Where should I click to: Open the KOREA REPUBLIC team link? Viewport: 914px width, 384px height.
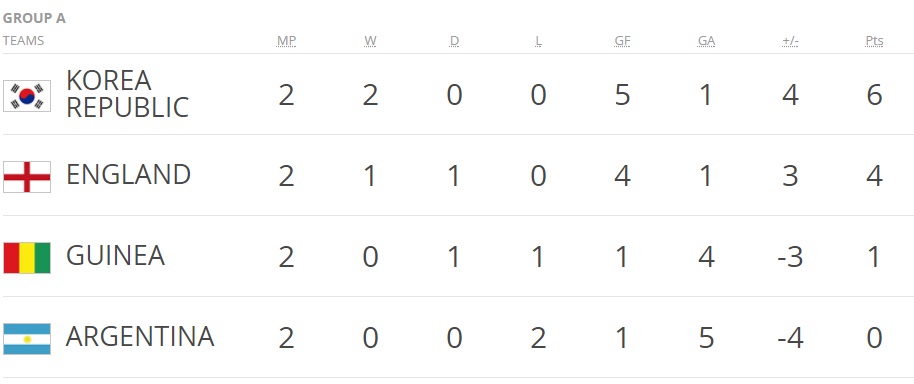point(128,94)
